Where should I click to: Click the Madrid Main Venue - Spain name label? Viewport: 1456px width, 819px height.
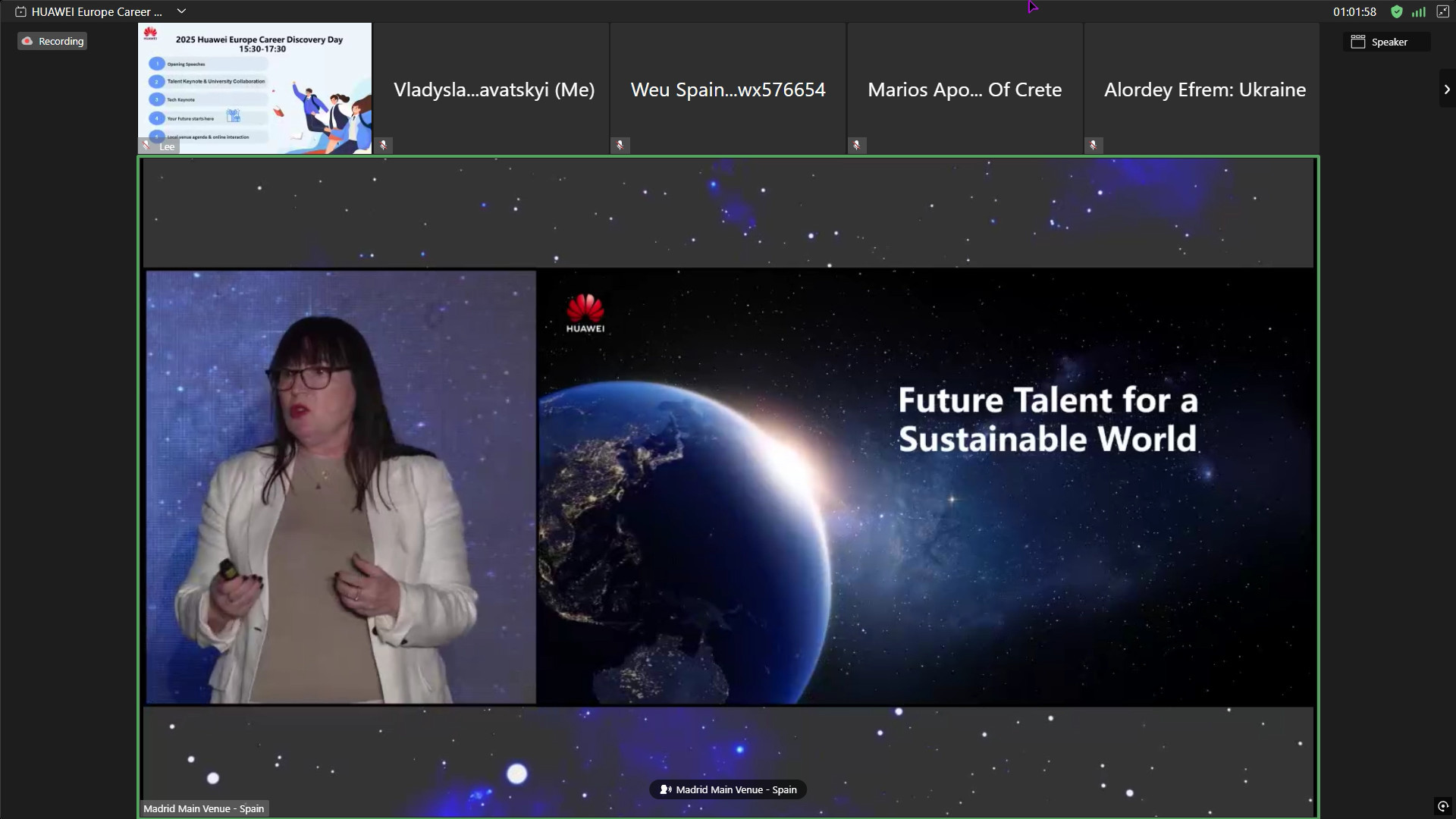coord(204,808)
